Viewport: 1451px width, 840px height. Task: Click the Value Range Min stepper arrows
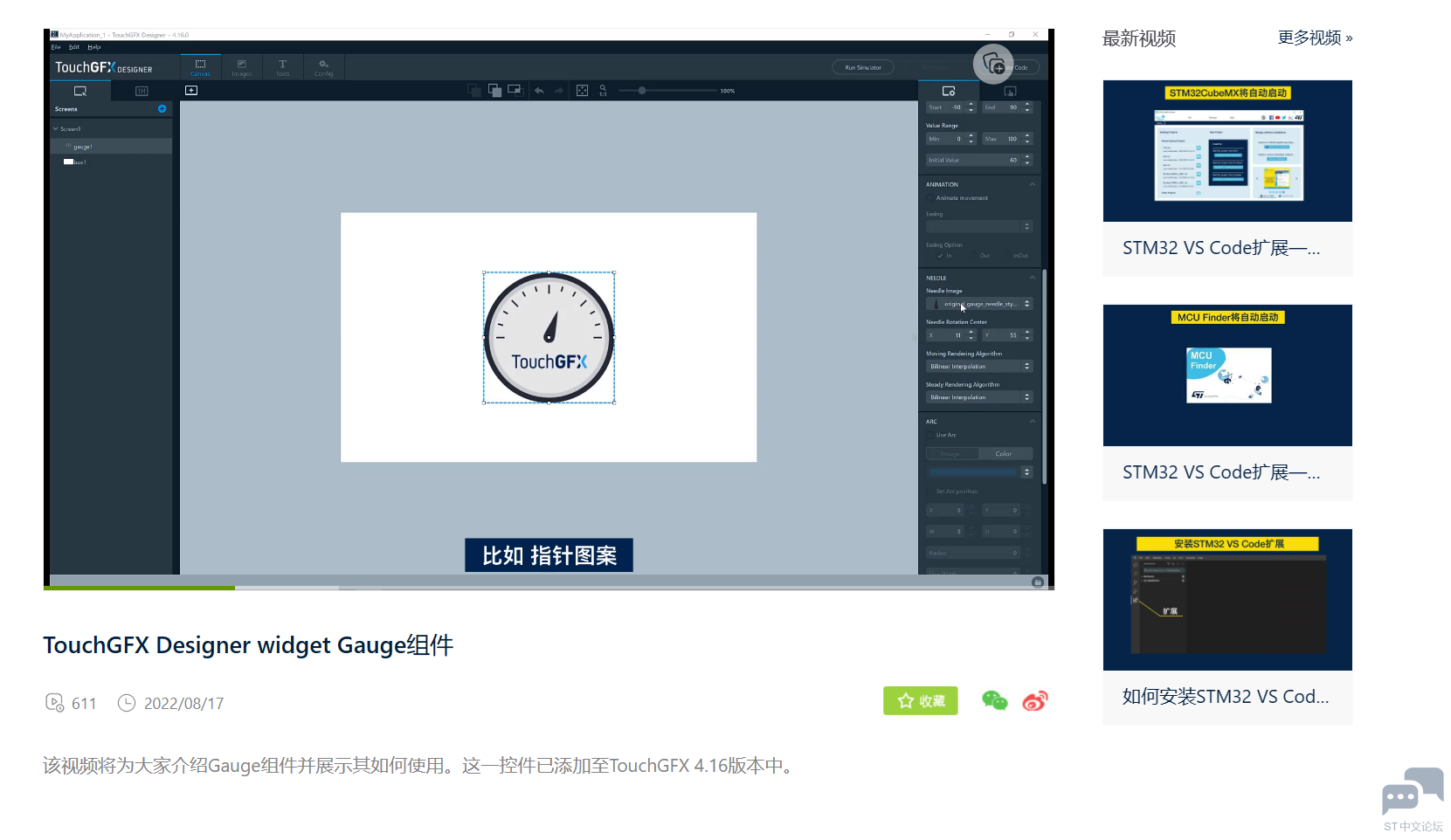[971, 139]
